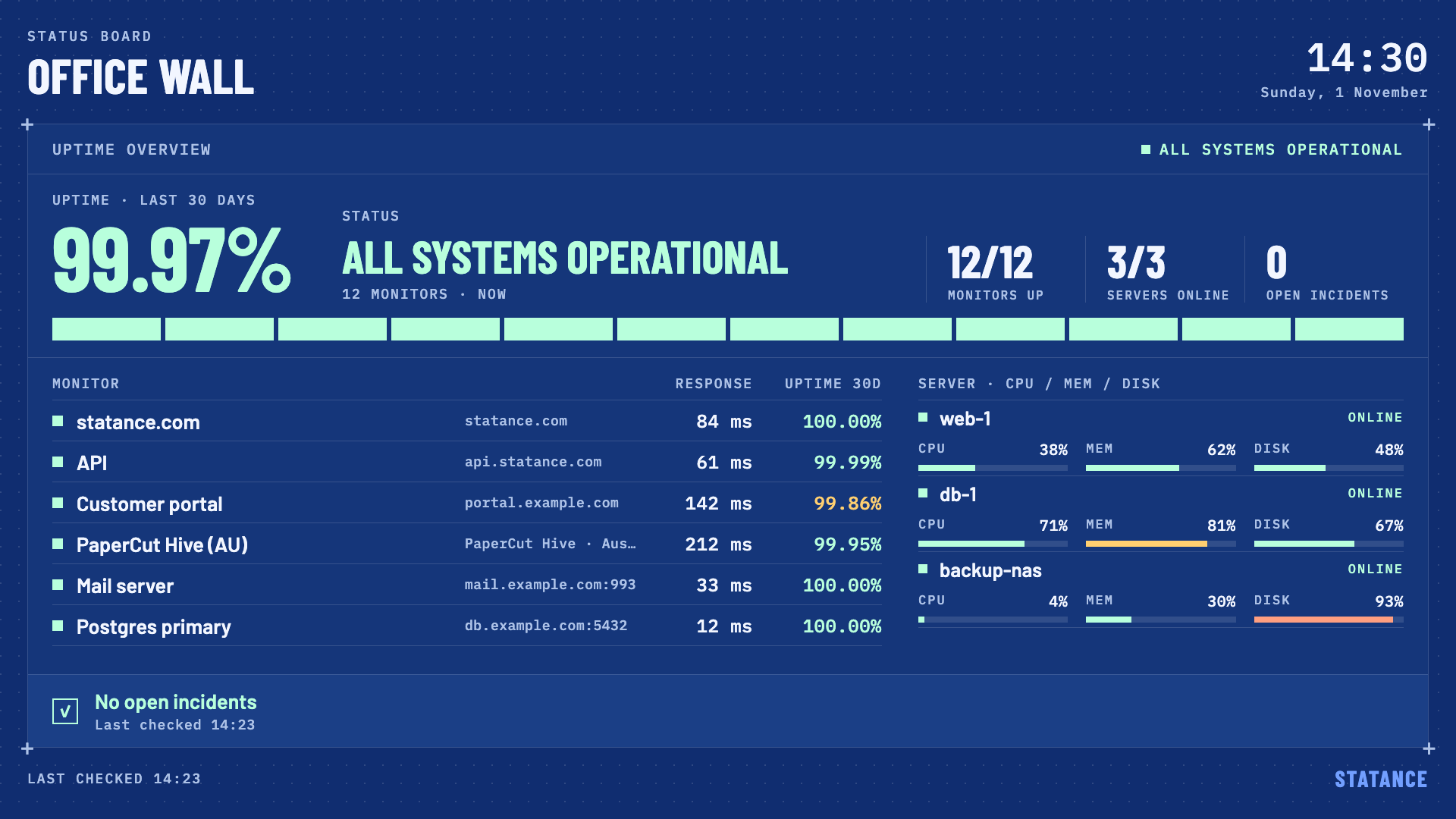Click the 142 ms response value
The height and width of the screenshot is (819, 1456).
click(x=718, y=504)
